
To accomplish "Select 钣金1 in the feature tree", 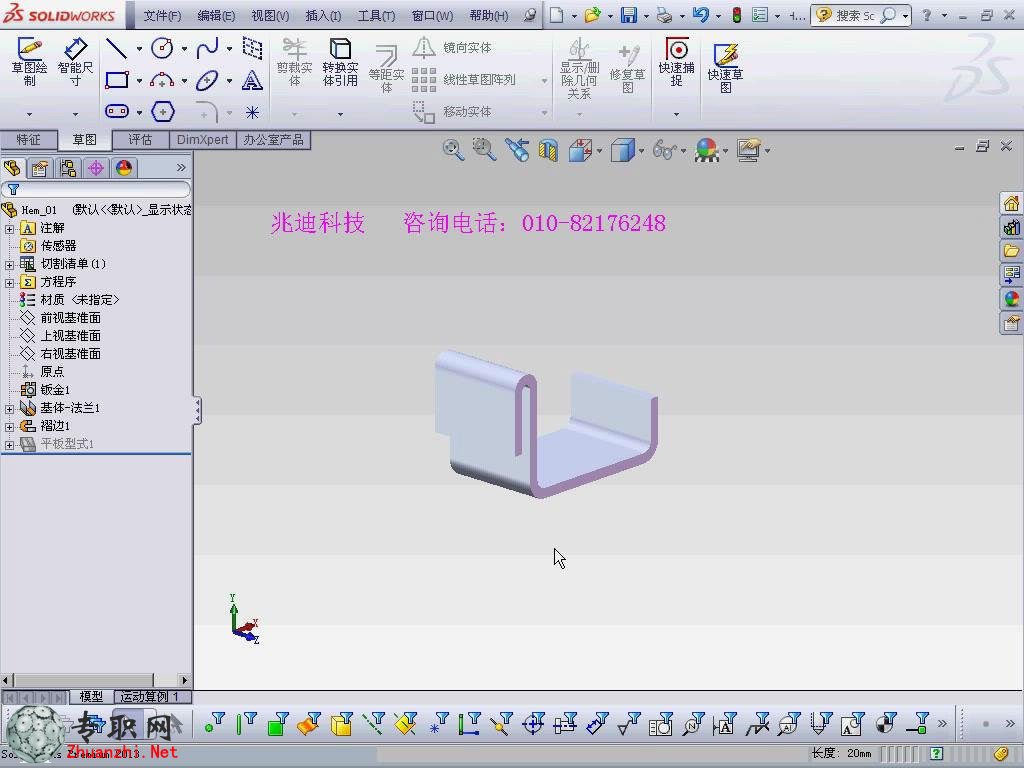I will pyautogui.click(x=55, y=390).
